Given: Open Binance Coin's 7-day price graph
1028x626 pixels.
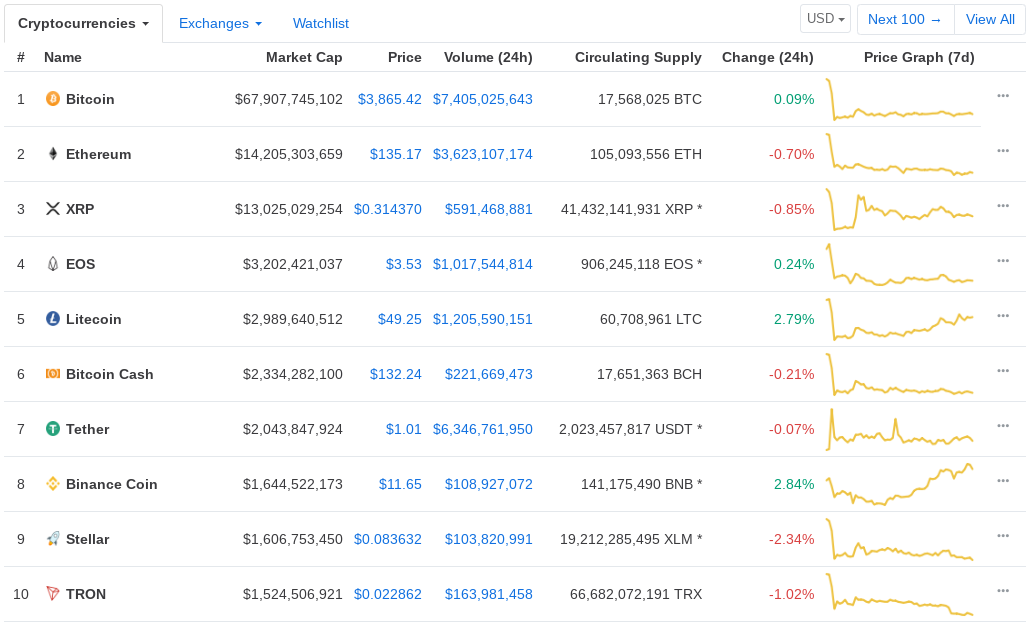Looking at the screenshot, I should pyautogui.click(x=900, y=484).
